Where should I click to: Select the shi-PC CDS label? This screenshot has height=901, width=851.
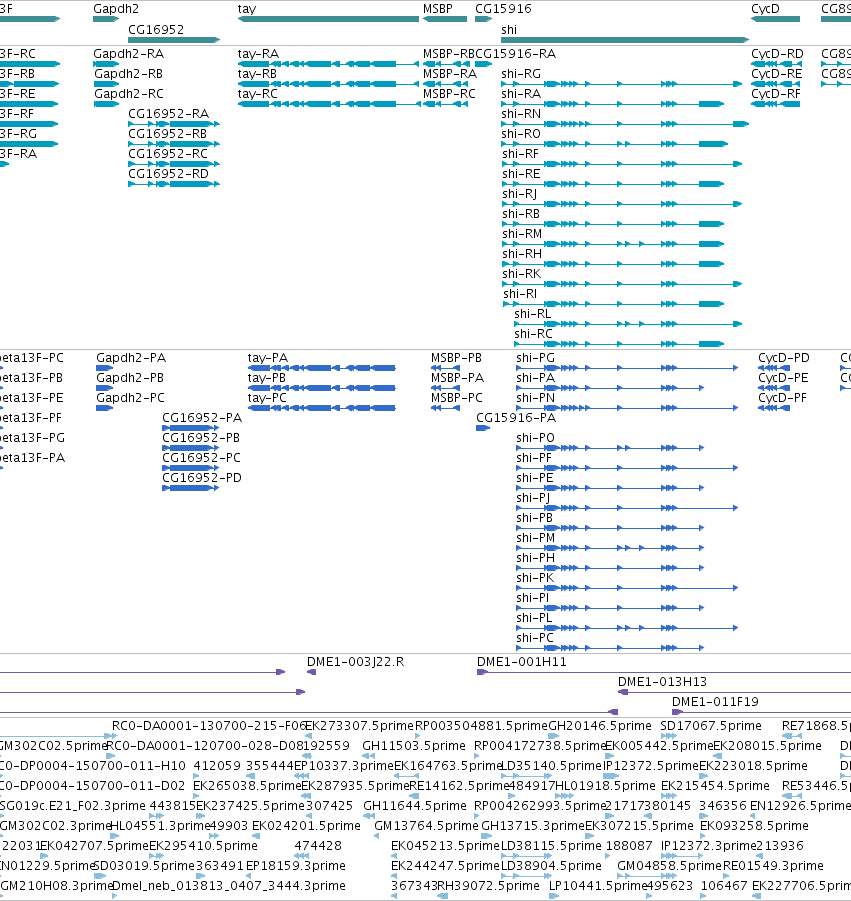coord(534,637)
